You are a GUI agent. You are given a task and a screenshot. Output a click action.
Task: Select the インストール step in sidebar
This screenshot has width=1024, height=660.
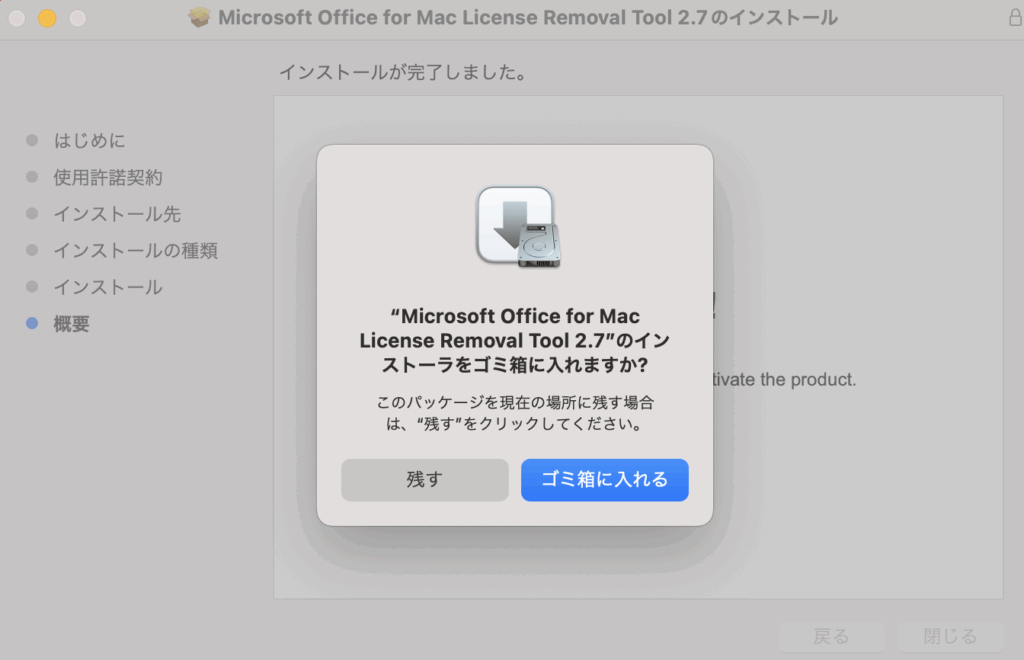tap(107, 287)
